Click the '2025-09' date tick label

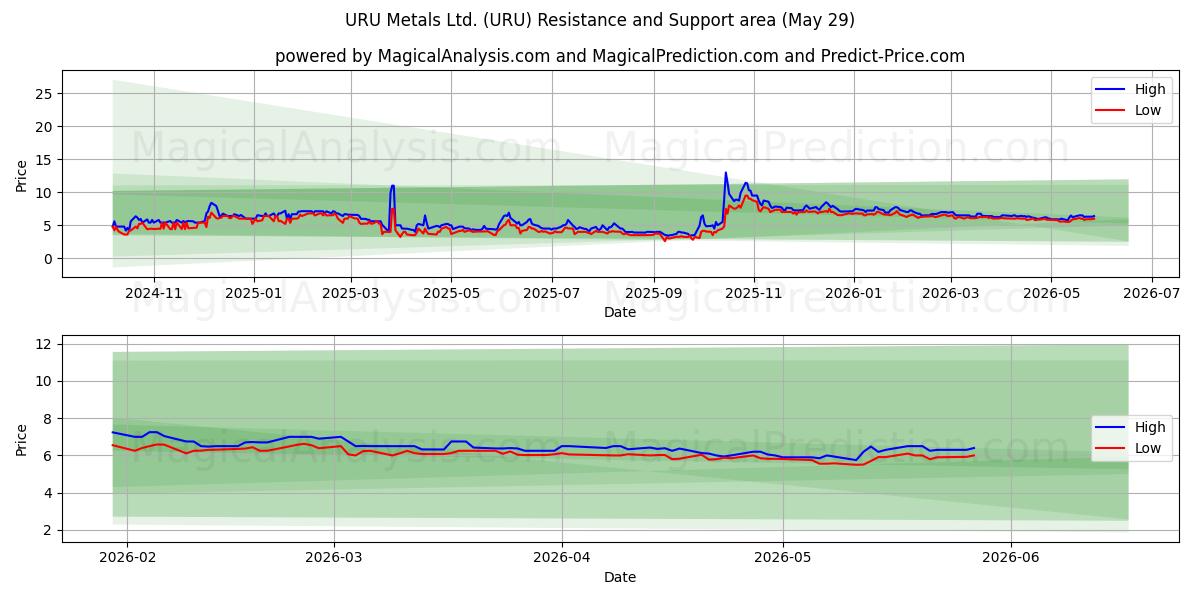pos(654,294)
